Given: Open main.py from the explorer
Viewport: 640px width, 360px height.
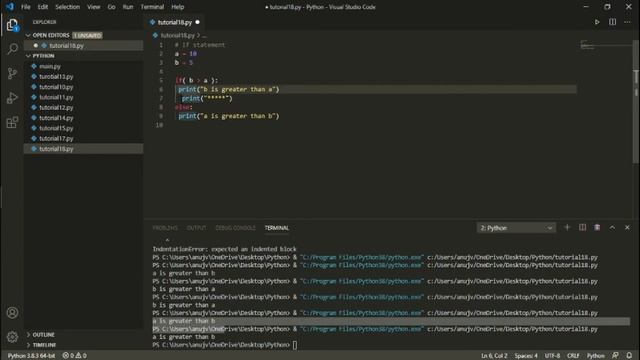Looking at the screenshot, I should (x=50, y=66).
